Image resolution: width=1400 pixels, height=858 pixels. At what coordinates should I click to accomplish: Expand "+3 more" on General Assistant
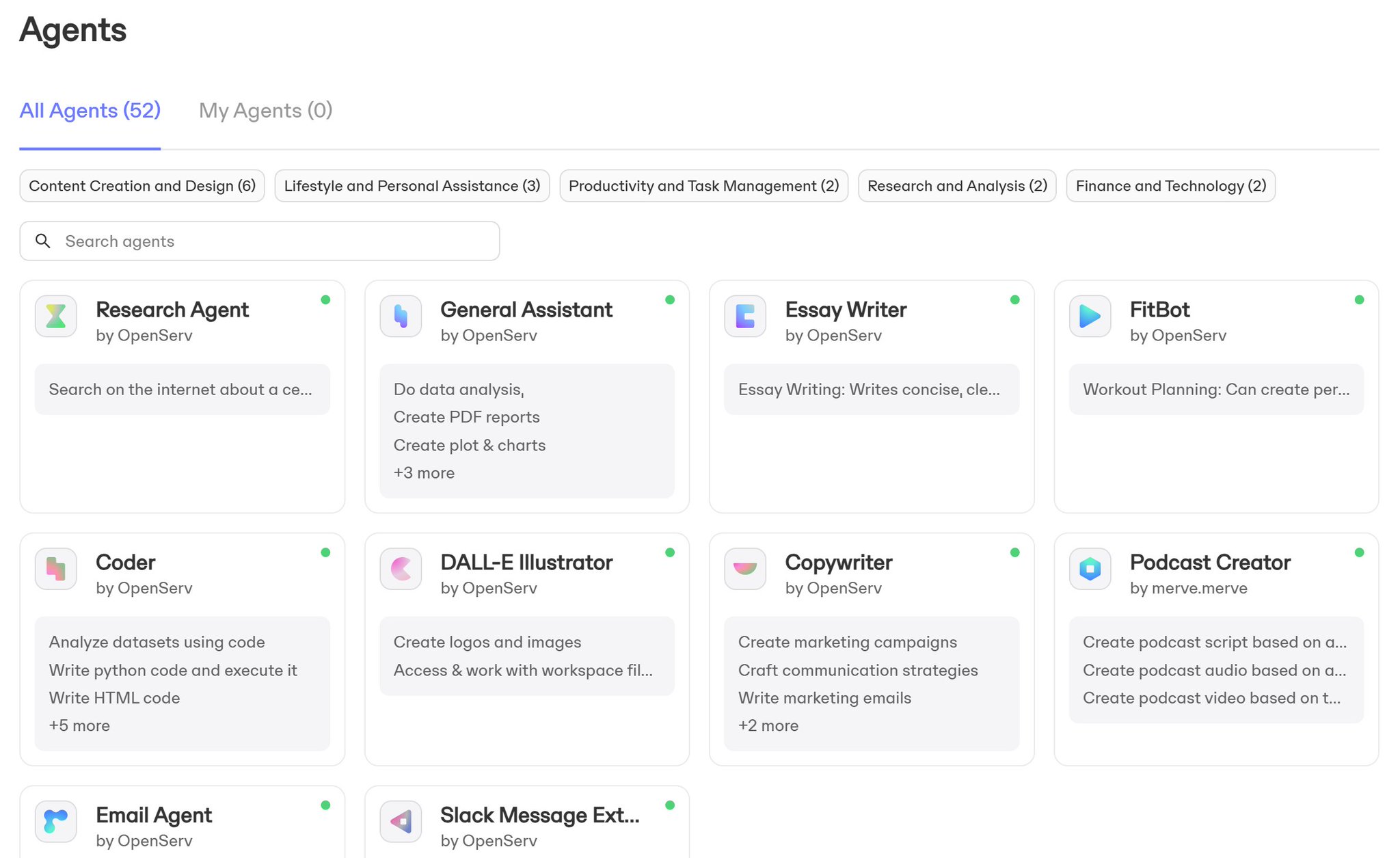(424, 473)
